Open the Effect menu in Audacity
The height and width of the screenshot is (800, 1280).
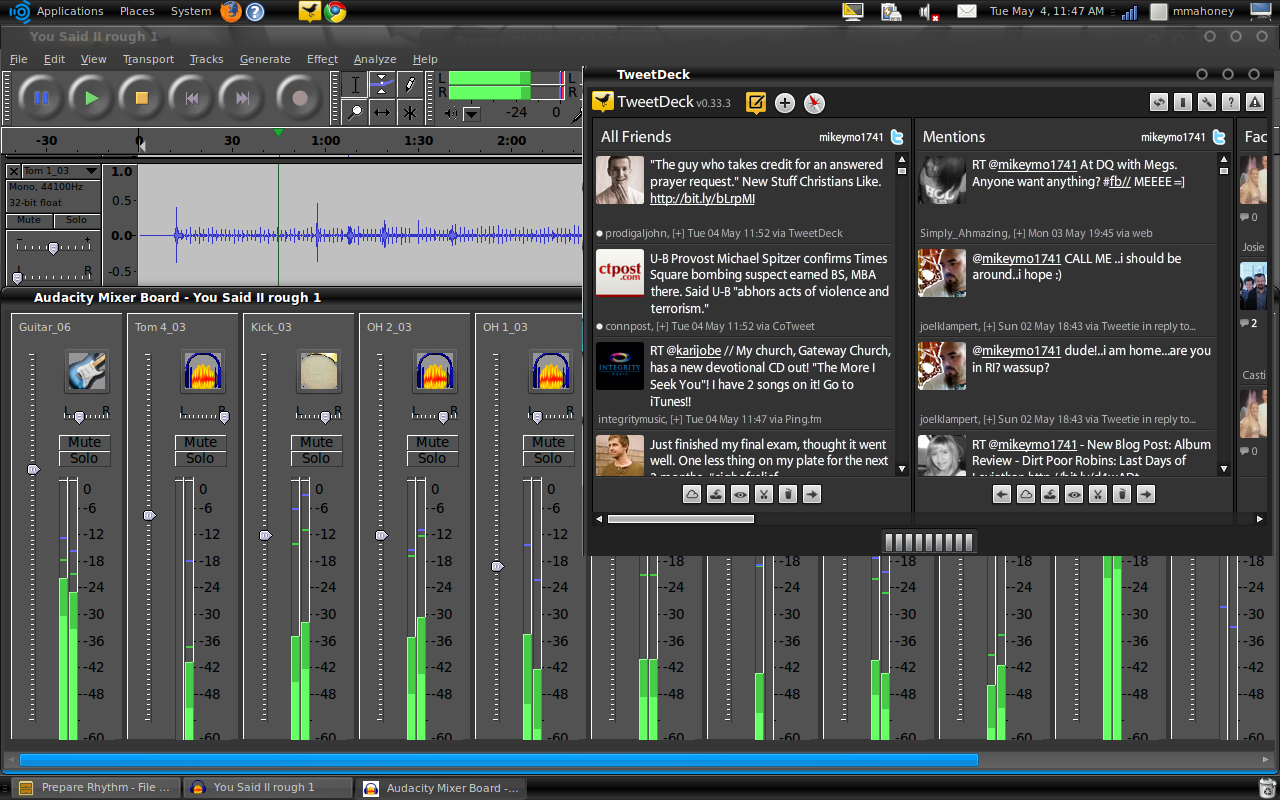(x=322, y=59)
